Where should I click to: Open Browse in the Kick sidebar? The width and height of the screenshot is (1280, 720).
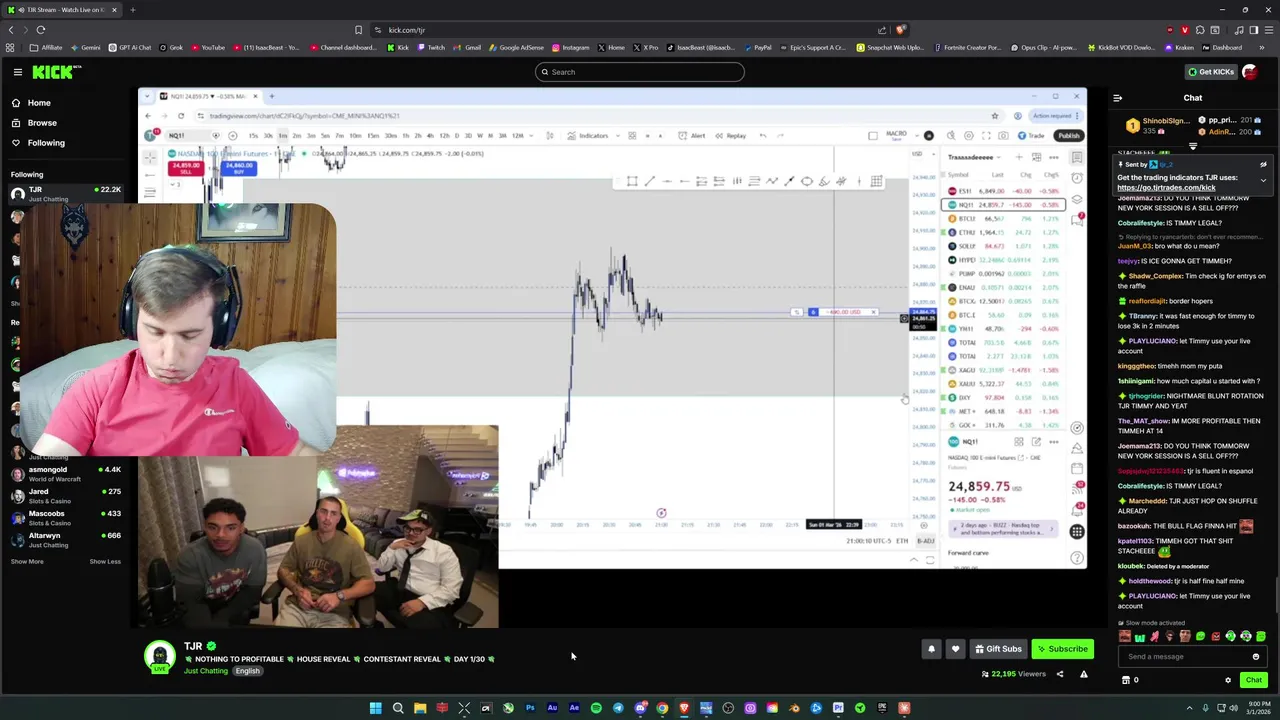click(x=42, y=123)
